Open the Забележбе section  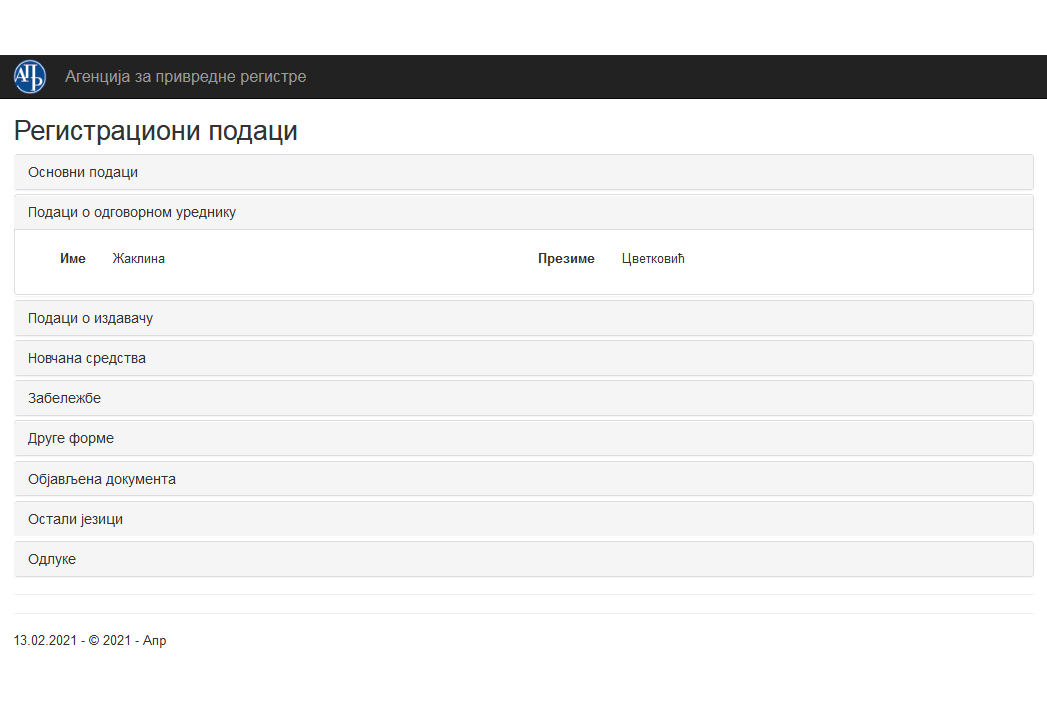[64, 398]
